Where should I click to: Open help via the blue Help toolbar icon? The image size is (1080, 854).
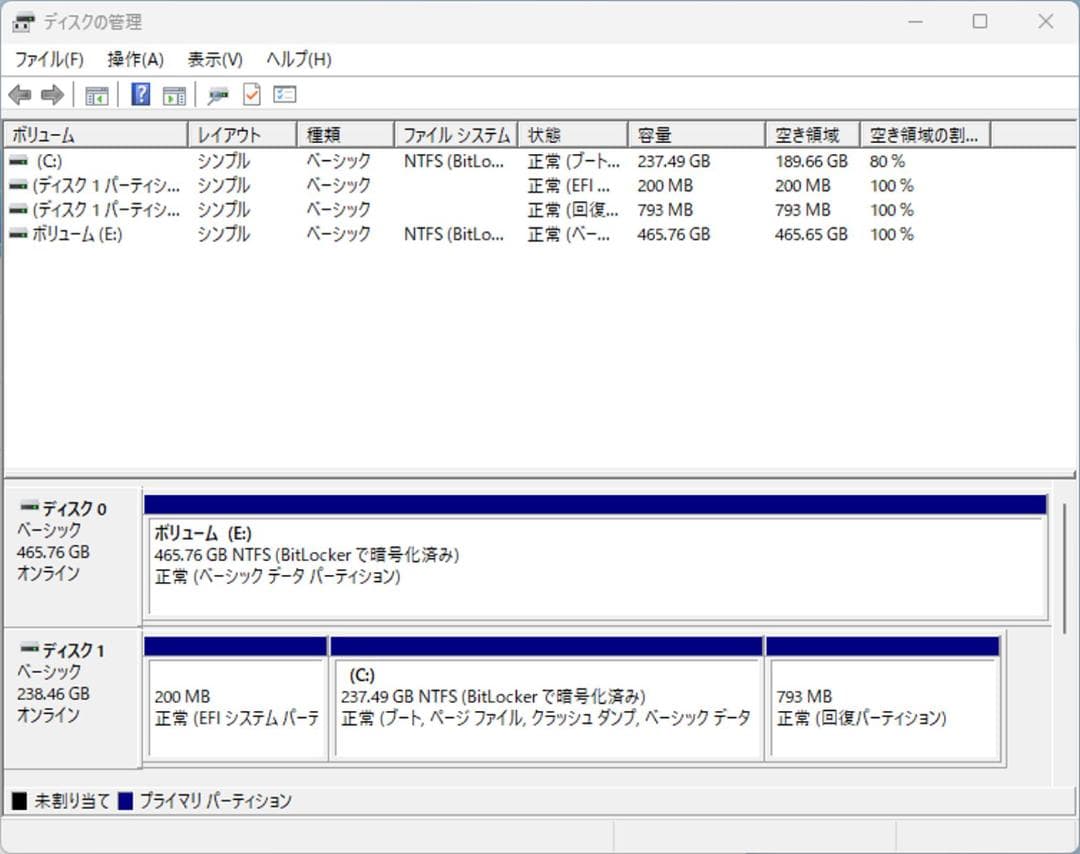click(x=141, y=94)
